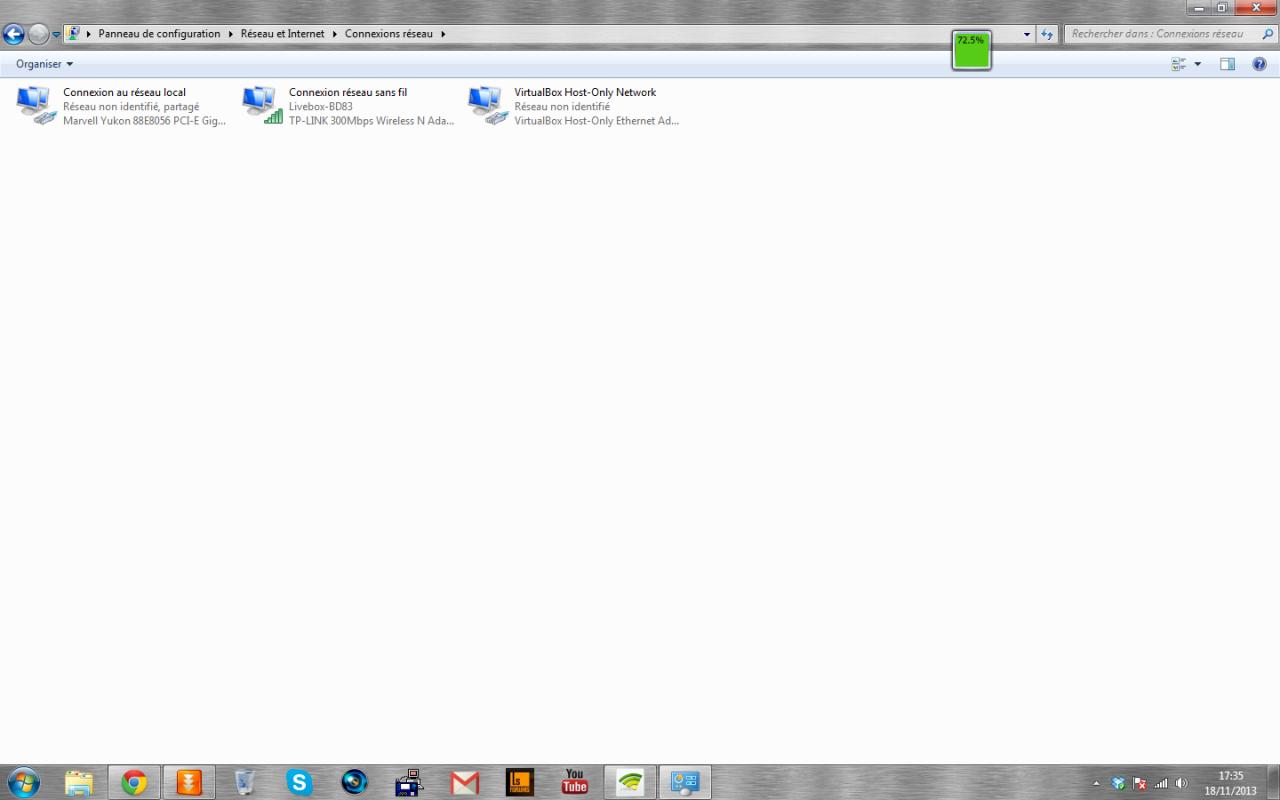Click the Connexions réseau breadcrumb

(x=389, y=34)
